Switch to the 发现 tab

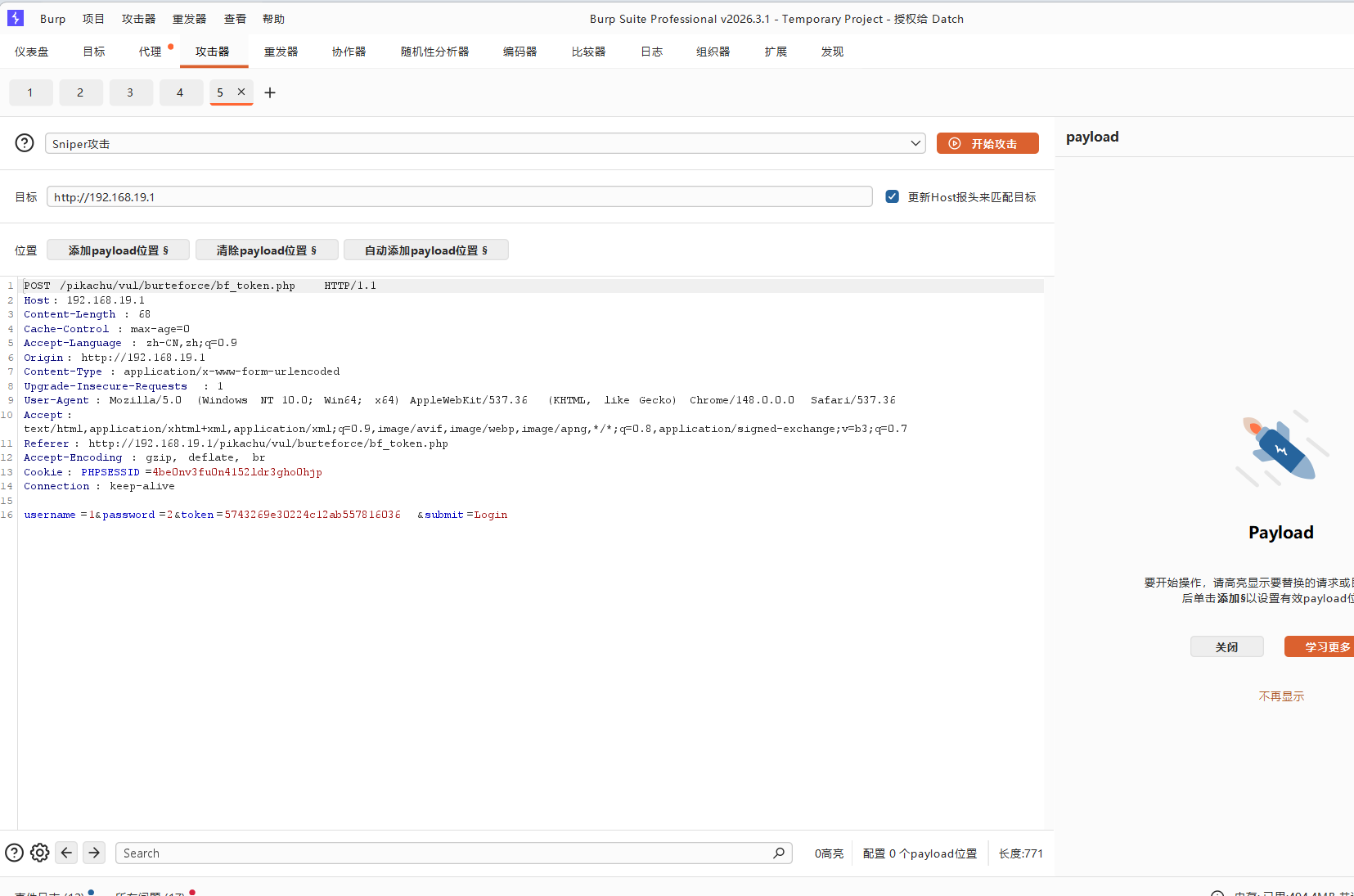(832, 52)
